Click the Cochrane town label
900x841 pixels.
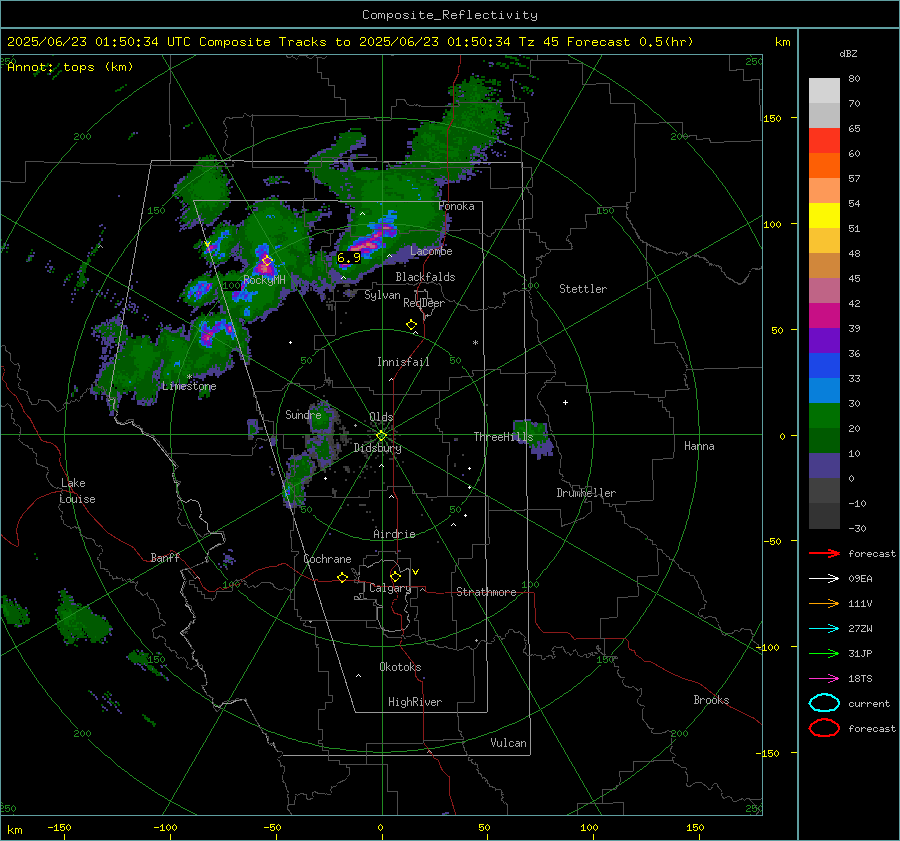click(327, 559)
